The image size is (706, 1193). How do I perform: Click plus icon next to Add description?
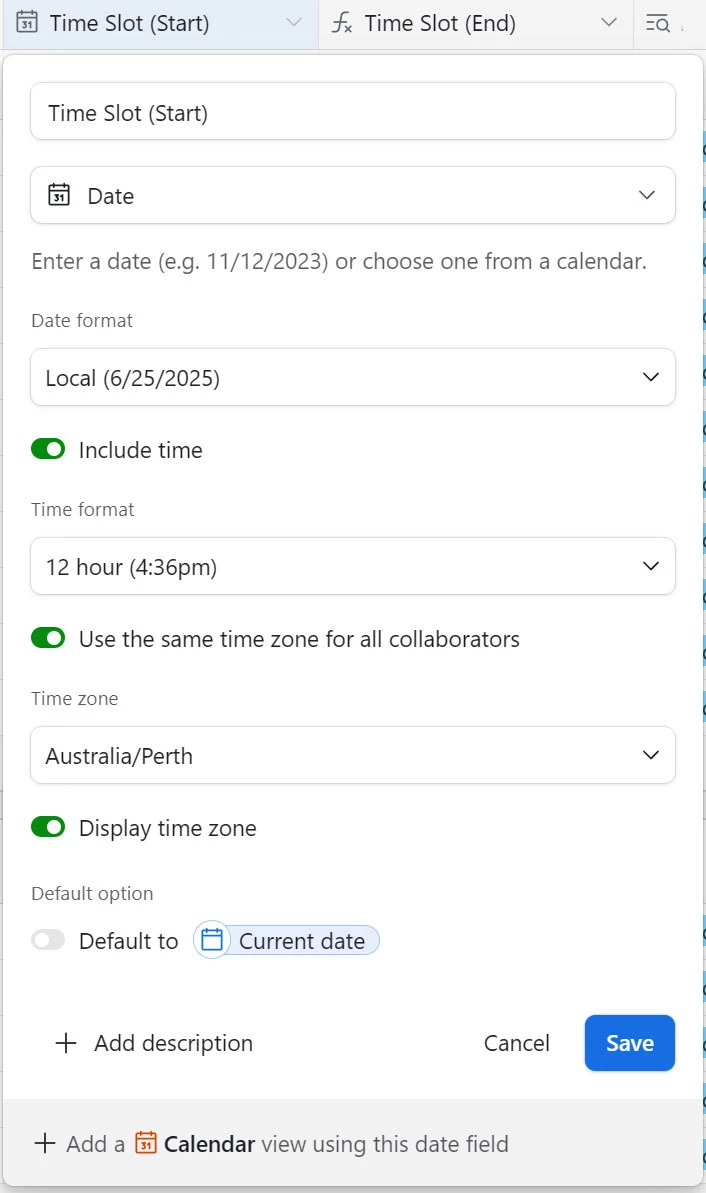66,1043
